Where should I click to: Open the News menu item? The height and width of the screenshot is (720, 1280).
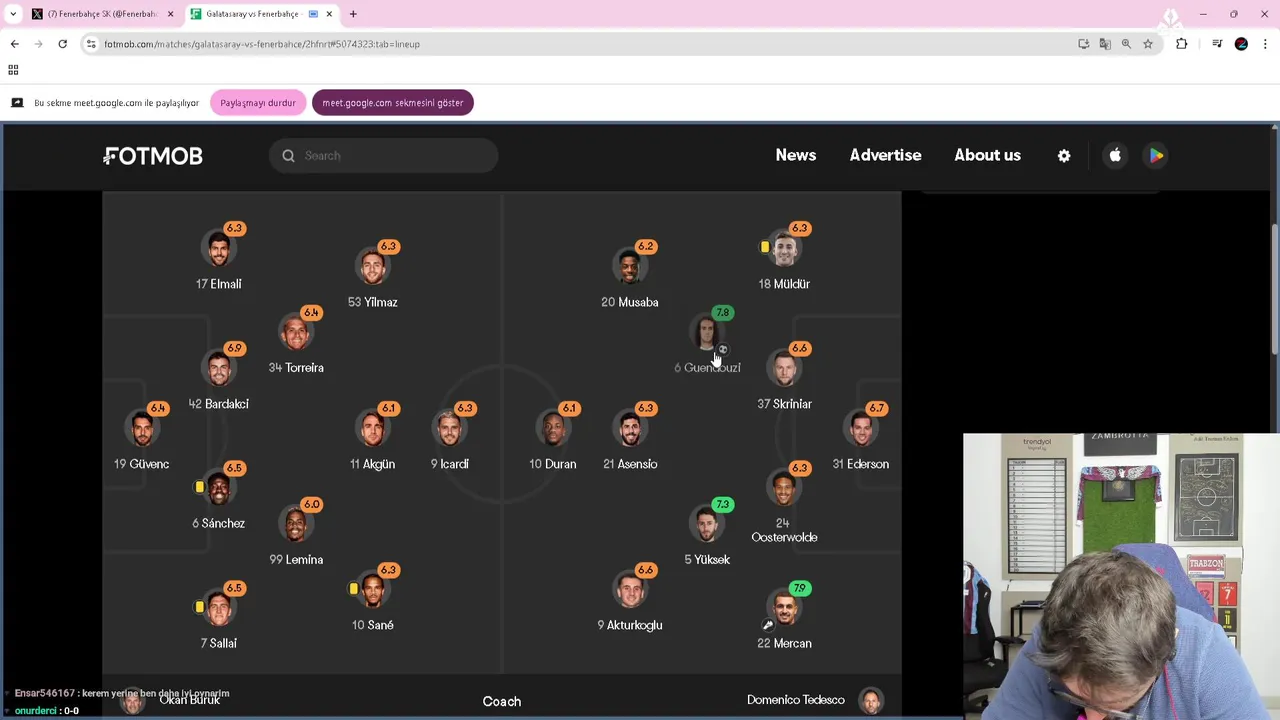796,155
